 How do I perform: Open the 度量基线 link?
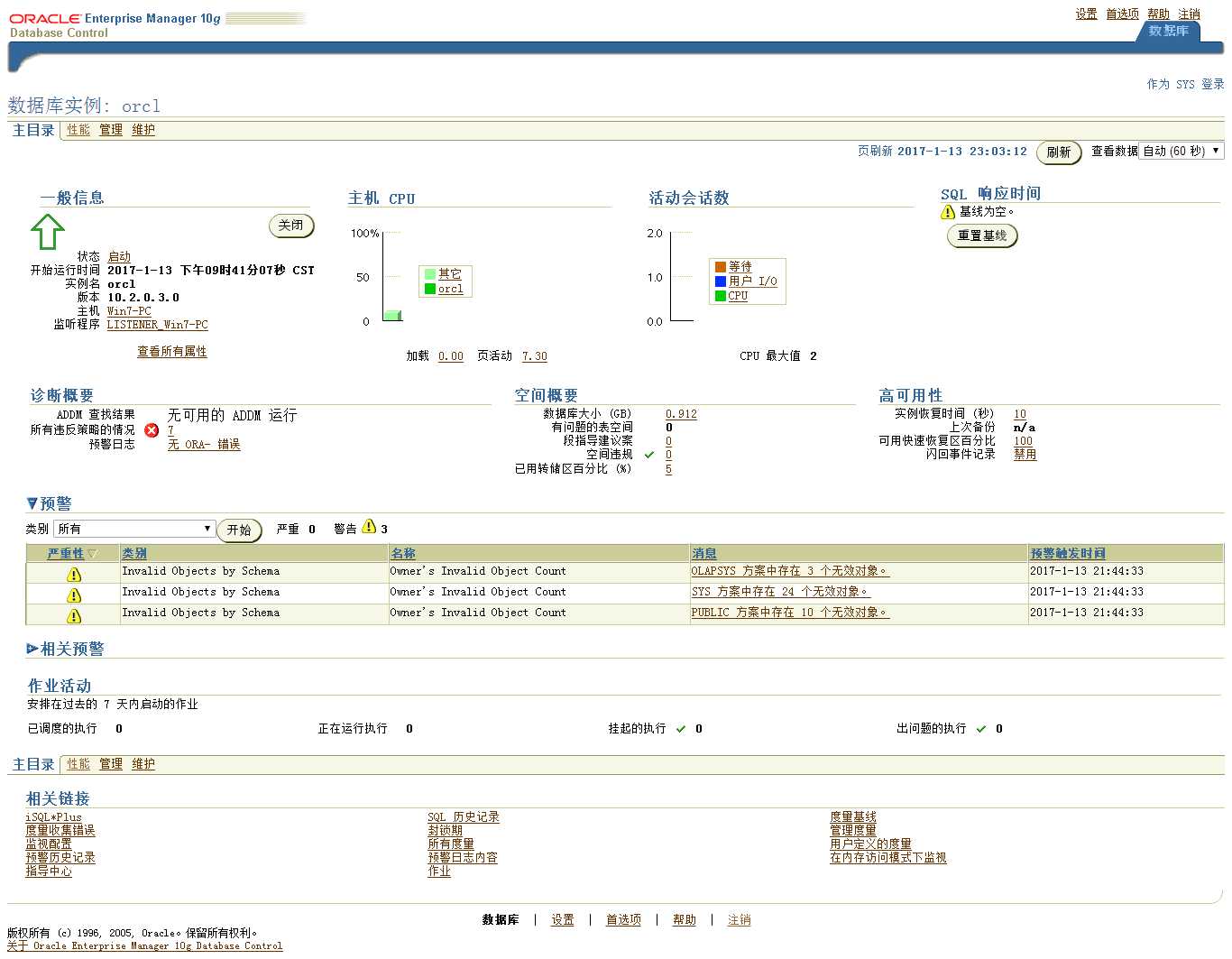(853, 817)
